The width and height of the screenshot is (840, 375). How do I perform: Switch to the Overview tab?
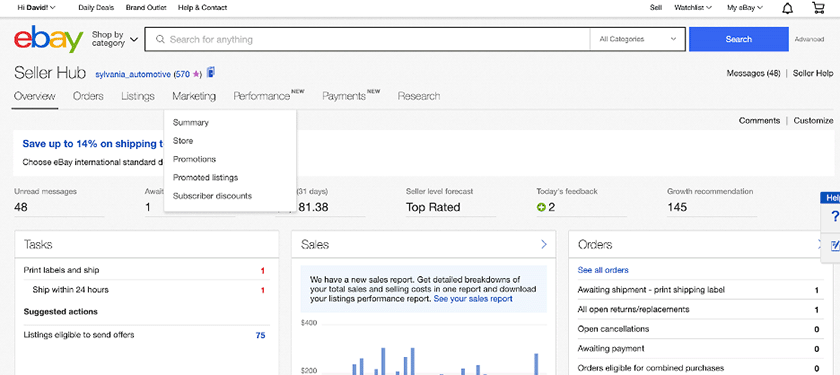(35, 96)
